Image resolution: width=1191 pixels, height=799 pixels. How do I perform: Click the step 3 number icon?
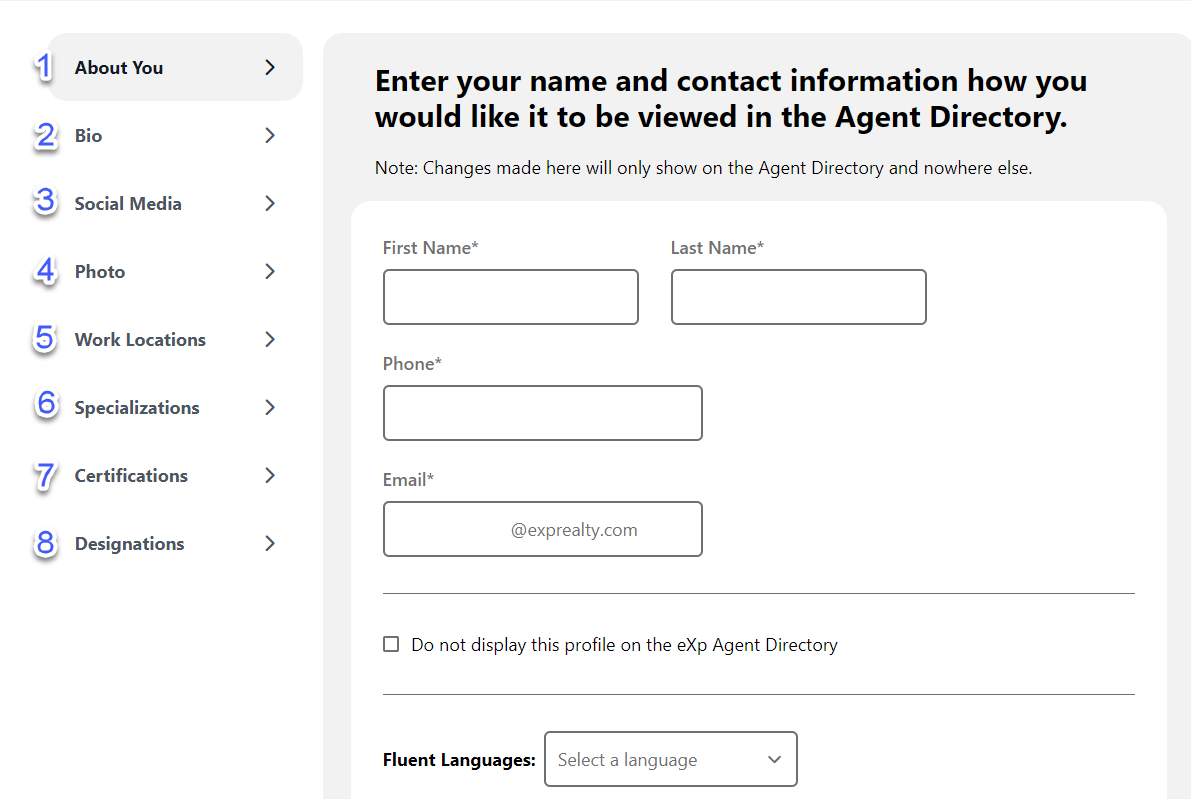coord(46,203)
